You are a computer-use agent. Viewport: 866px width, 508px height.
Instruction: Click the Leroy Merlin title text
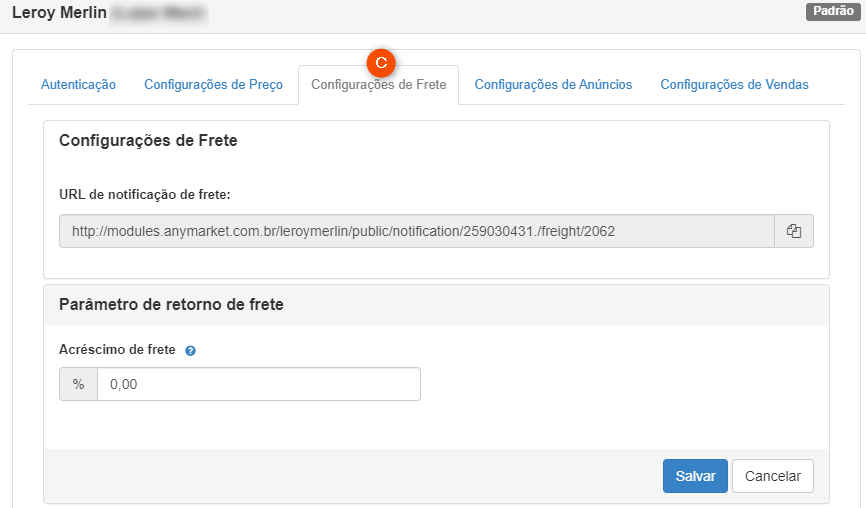tap(59, 12)
